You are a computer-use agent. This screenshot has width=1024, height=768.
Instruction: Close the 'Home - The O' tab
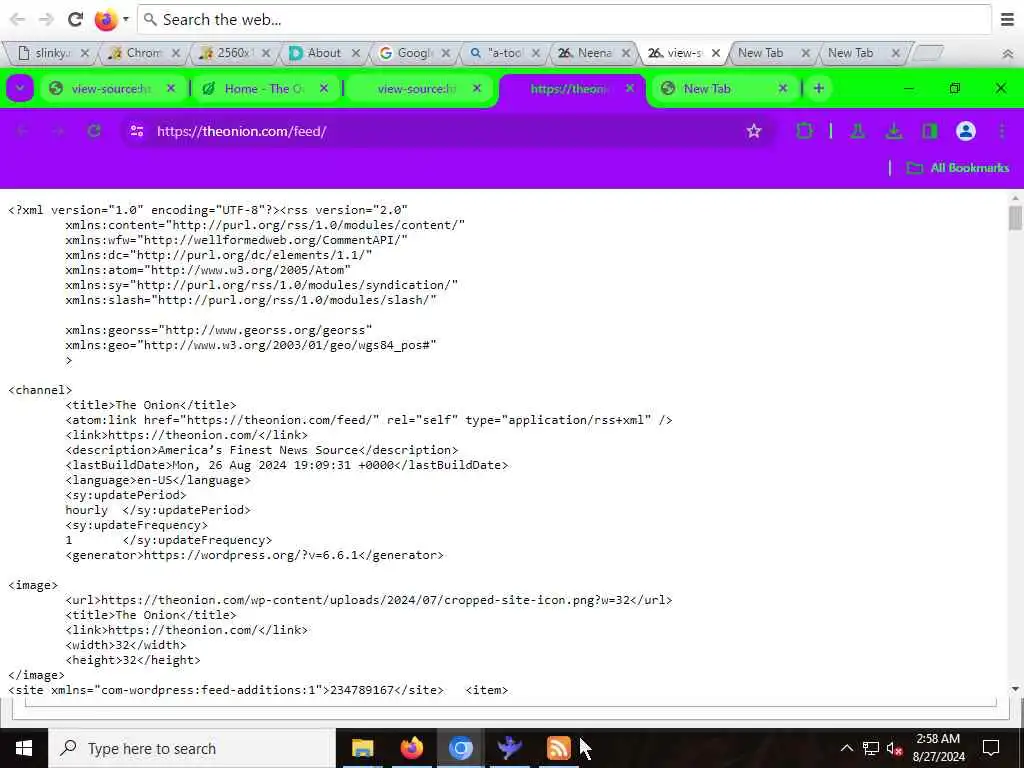(324, 88)
